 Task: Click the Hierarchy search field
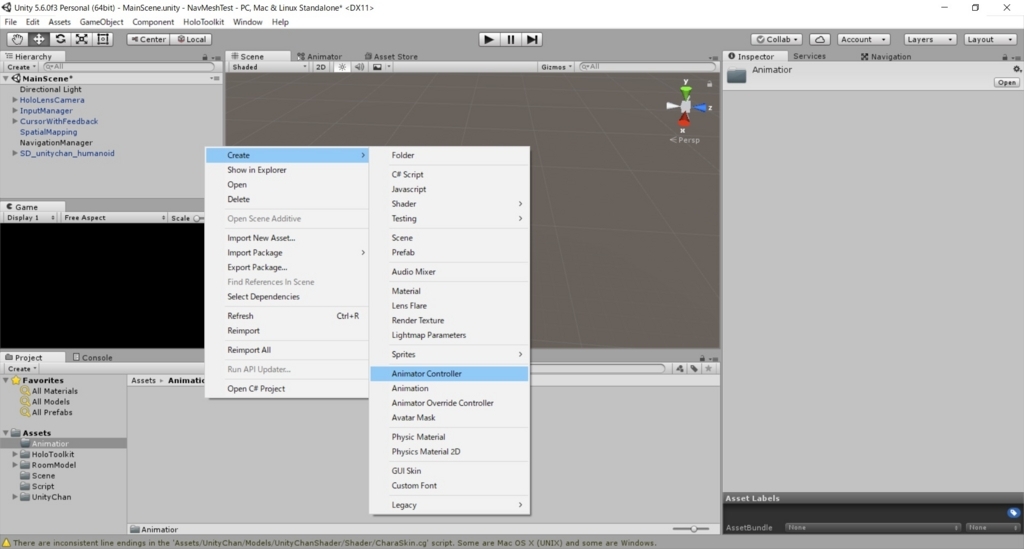(x=129, y=67)
